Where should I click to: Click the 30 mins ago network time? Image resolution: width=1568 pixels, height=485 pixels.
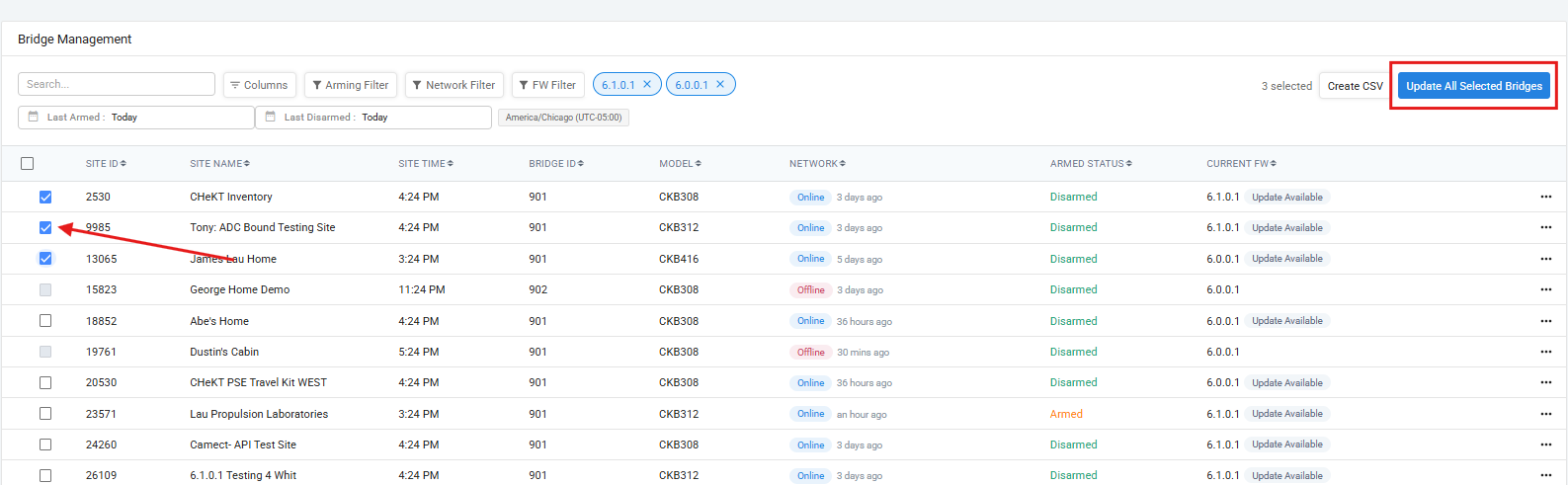click(863, 353)
